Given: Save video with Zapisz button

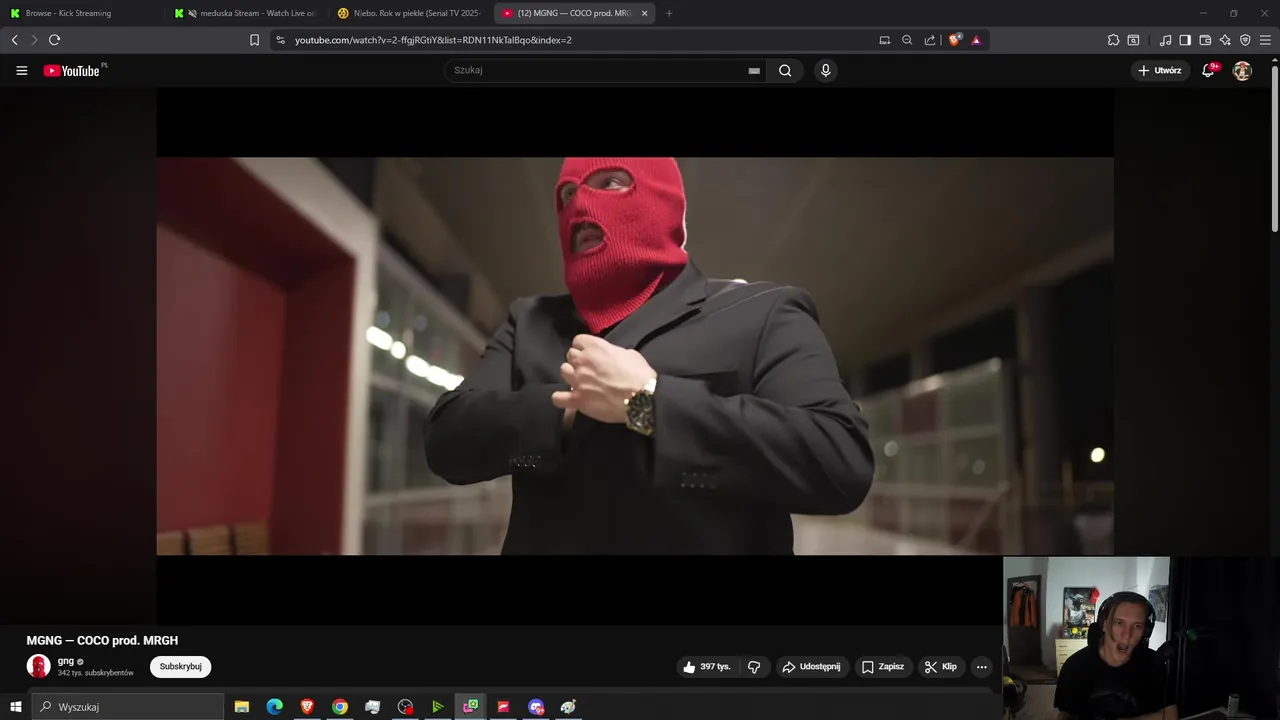Looking at the screenshot, I should point(883,667).
